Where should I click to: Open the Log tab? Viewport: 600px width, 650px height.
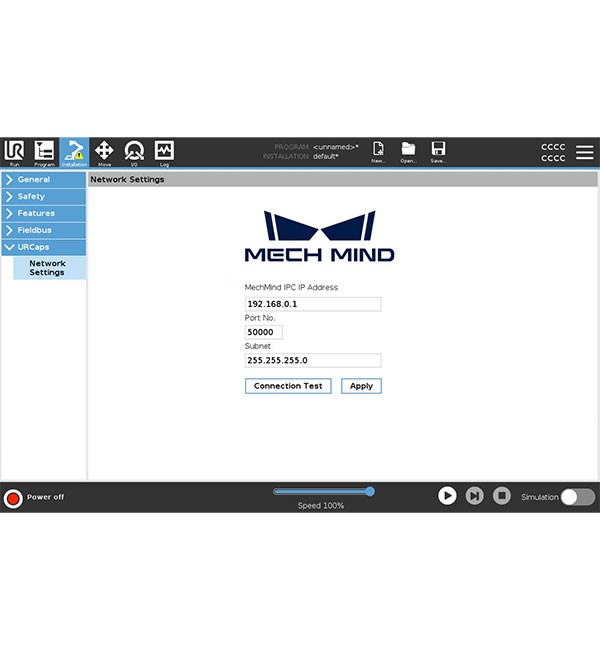click(x=164, y=153)
